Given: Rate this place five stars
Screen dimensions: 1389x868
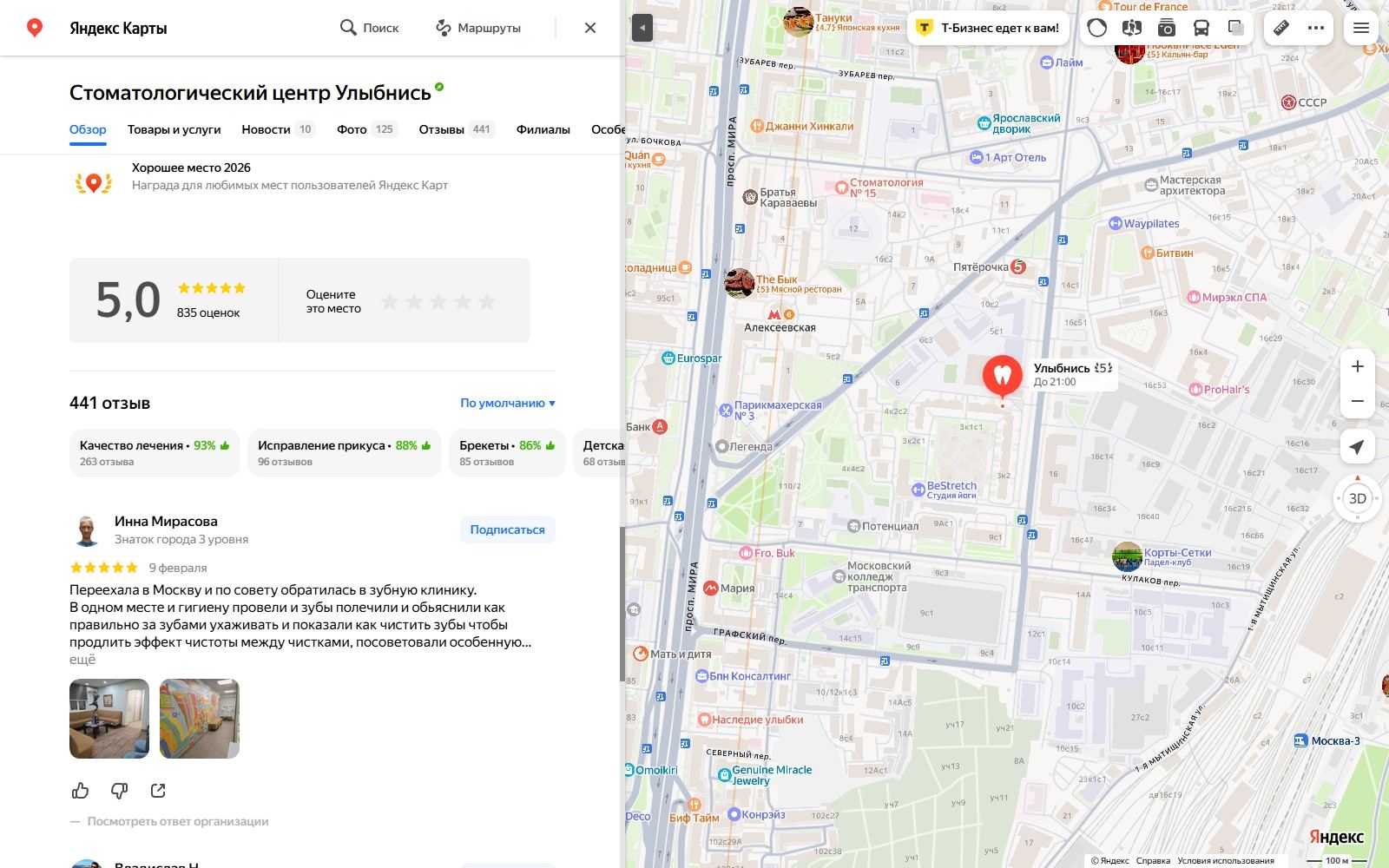Looking at the screenshot, I should tap(487, 301).
